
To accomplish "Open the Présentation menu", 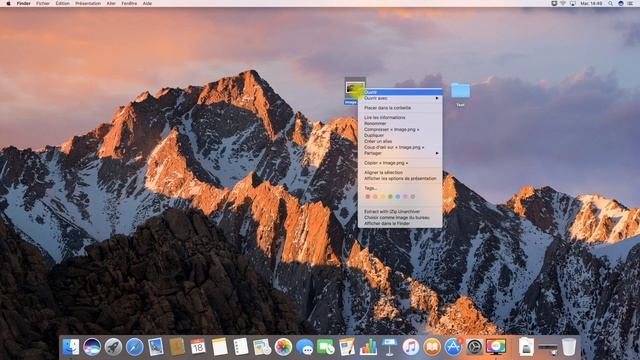I will (x=88, y=3).
